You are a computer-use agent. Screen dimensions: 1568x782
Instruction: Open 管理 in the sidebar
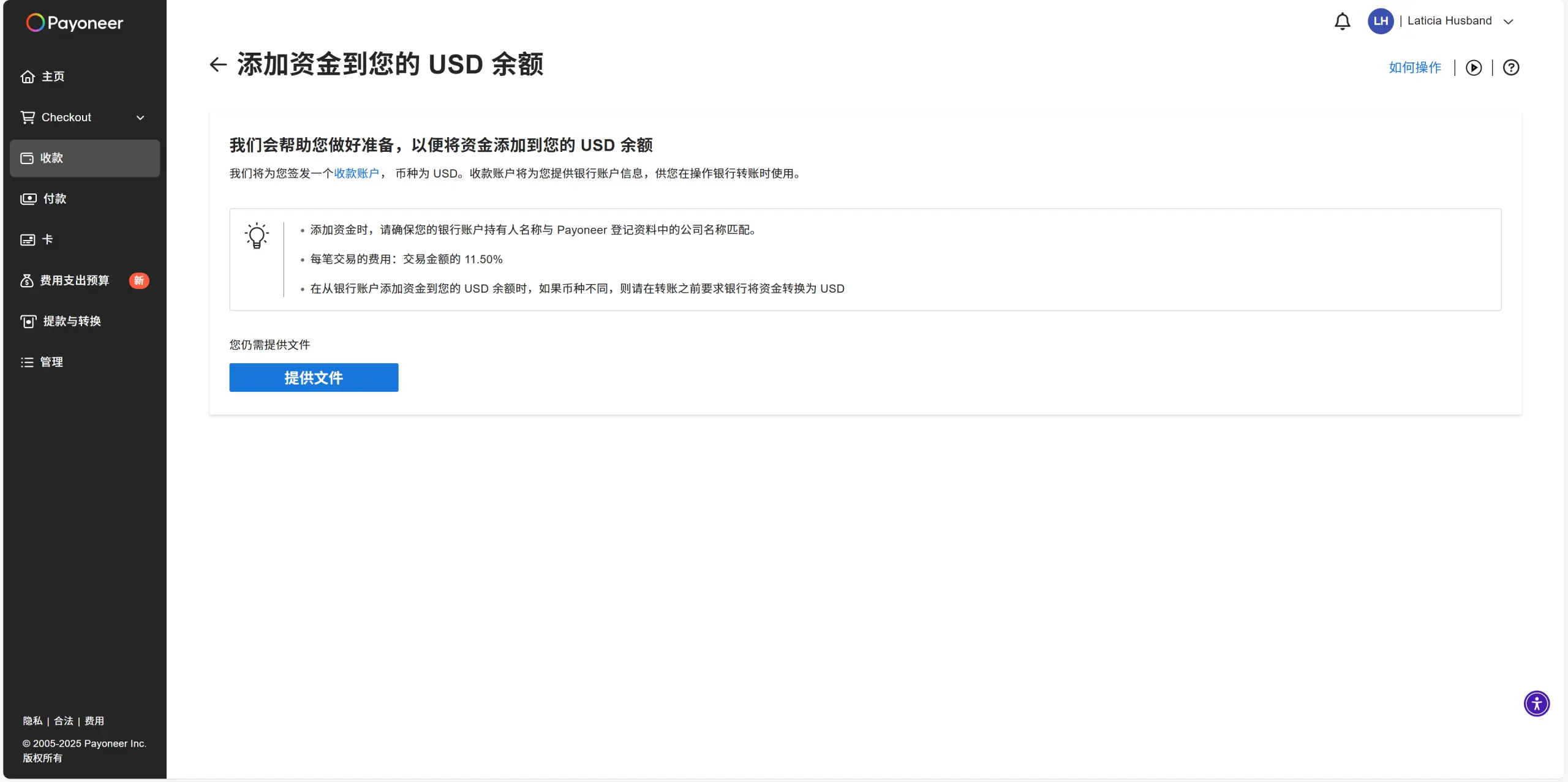[85, 363]
